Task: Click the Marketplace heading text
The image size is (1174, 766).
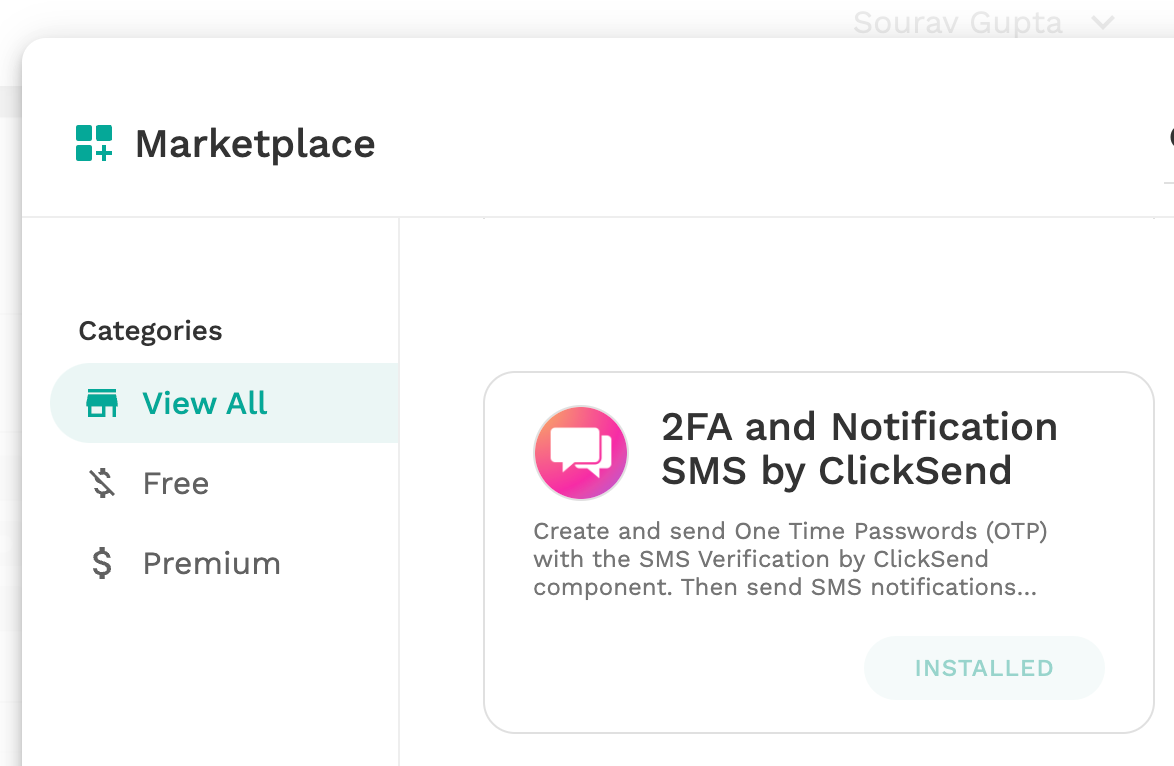Action: coord(255,144)
